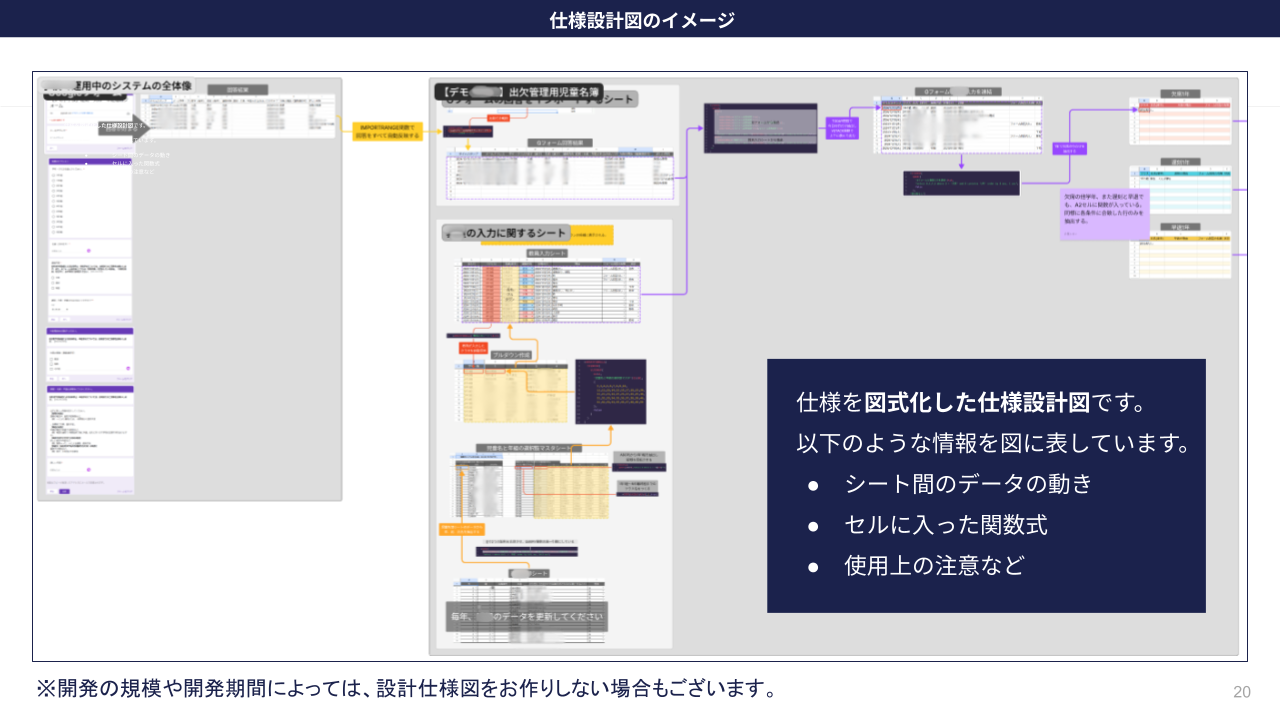Click the footnote starting with ※開発の規模
1280x720 pixels.
406,689
